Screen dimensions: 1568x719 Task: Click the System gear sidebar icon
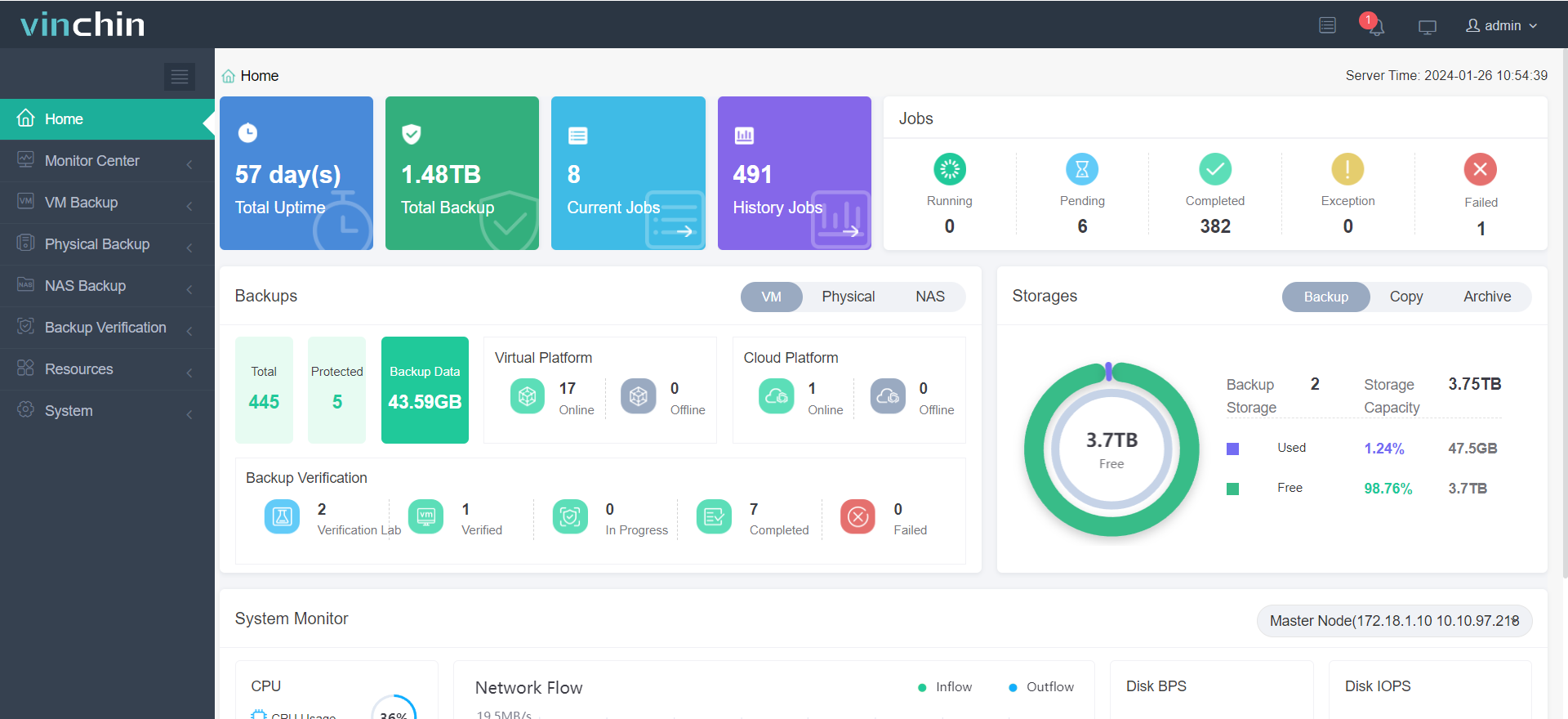(25, 409)
